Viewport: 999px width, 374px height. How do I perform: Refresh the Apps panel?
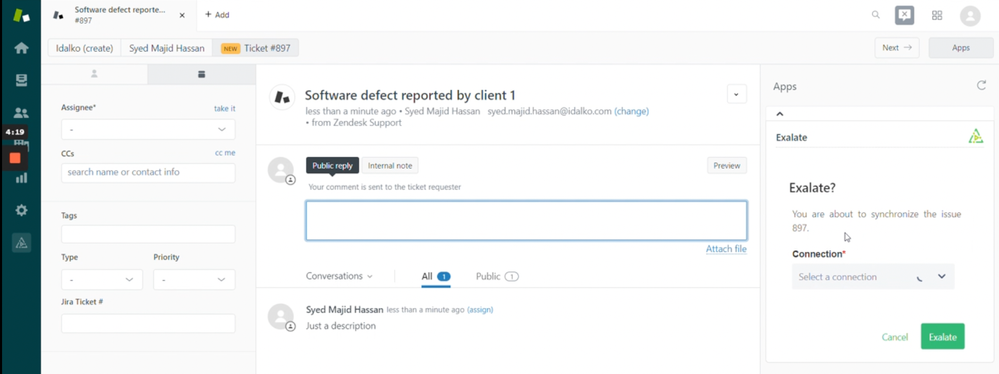click(x=981, y=85)
